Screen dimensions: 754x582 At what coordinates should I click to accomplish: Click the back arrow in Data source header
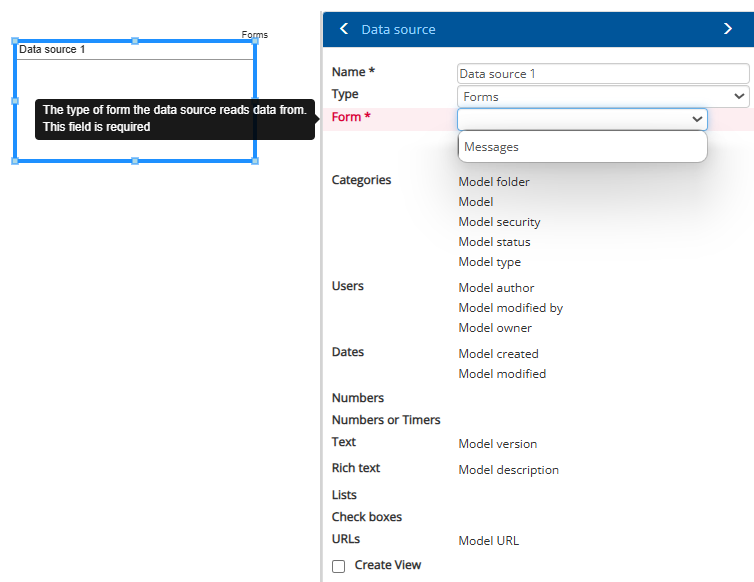[344, 29]
